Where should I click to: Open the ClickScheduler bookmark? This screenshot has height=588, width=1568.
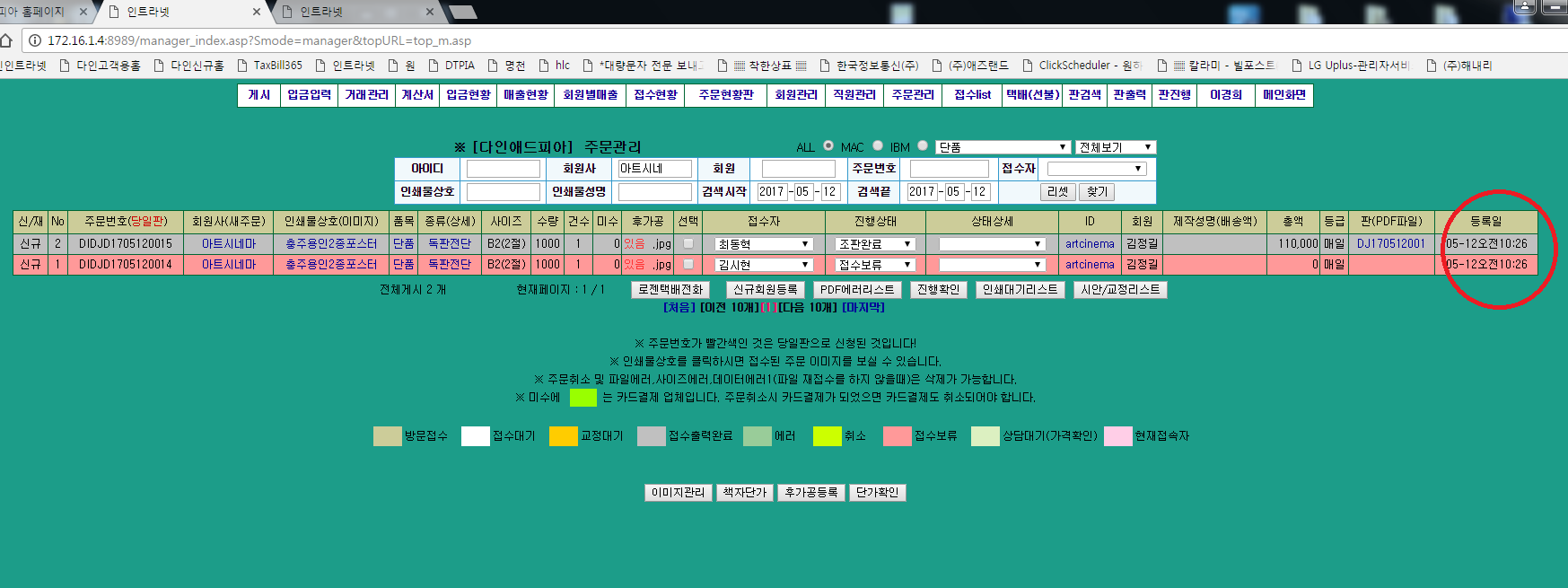pyautogui.click(x=1082, y=66)
